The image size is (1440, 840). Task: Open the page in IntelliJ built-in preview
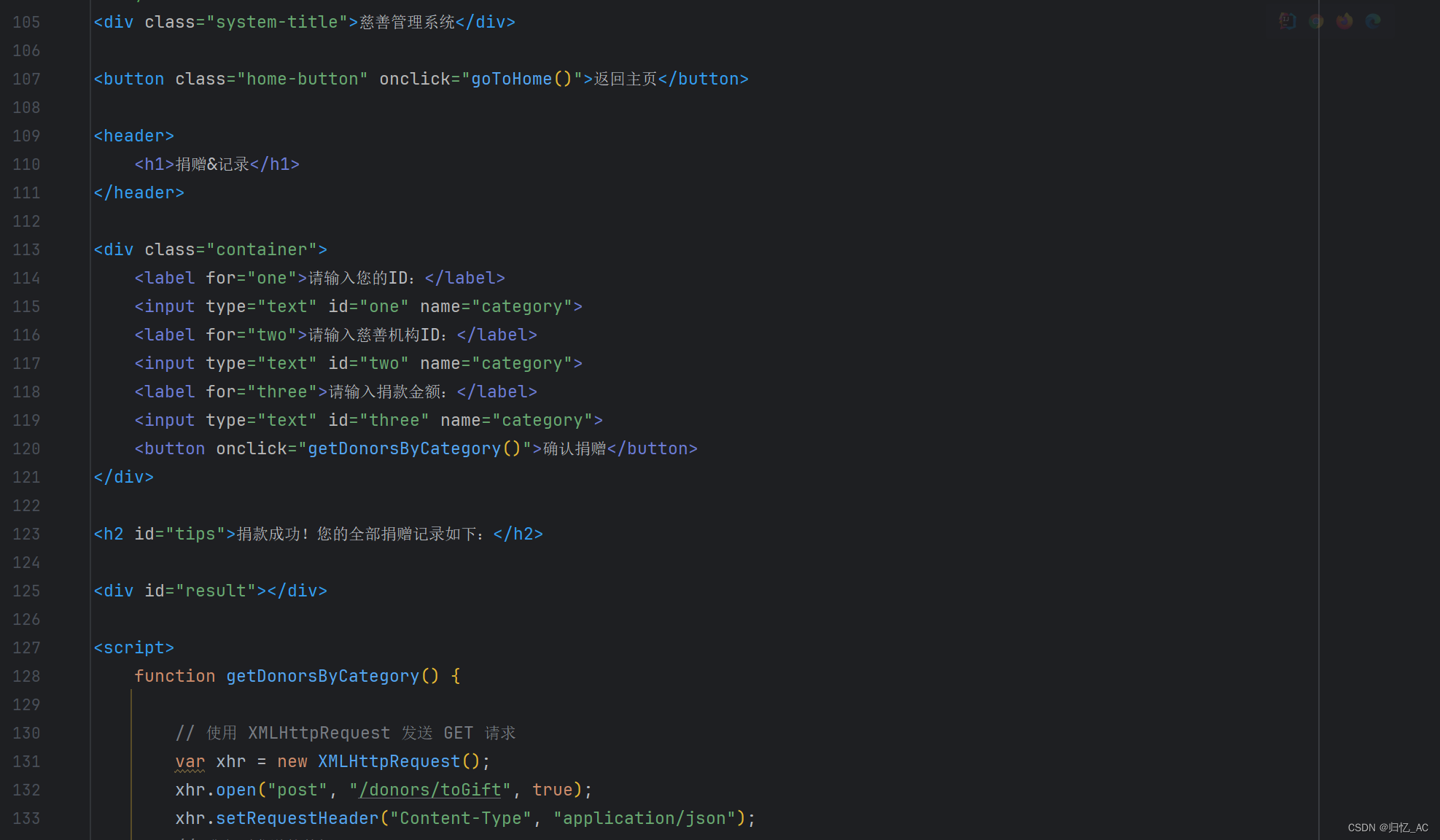(x=1288, y=21)
